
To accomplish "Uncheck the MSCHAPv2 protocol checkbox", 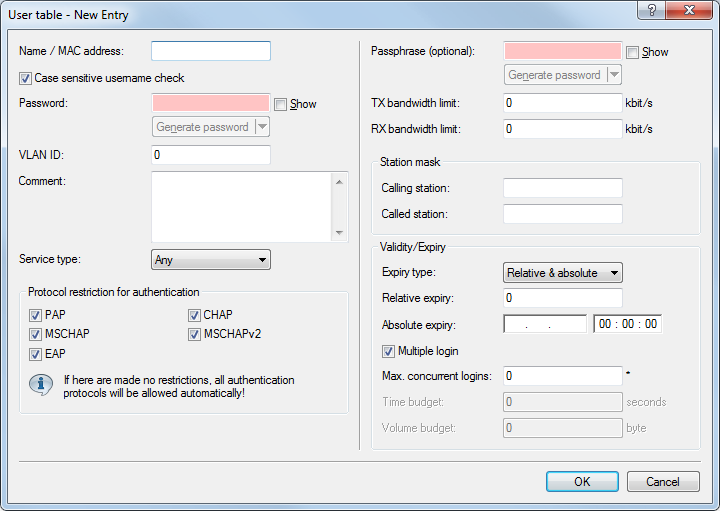I will 195,334.
